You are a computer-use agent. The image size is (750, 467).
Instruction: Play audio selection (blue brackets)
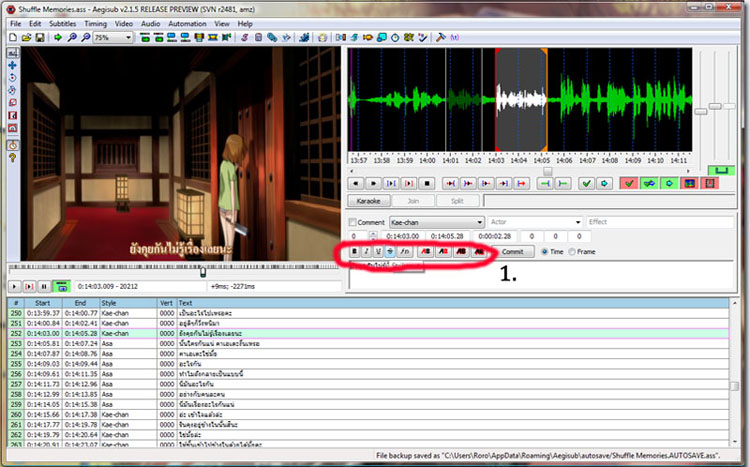tap(391, 183)
